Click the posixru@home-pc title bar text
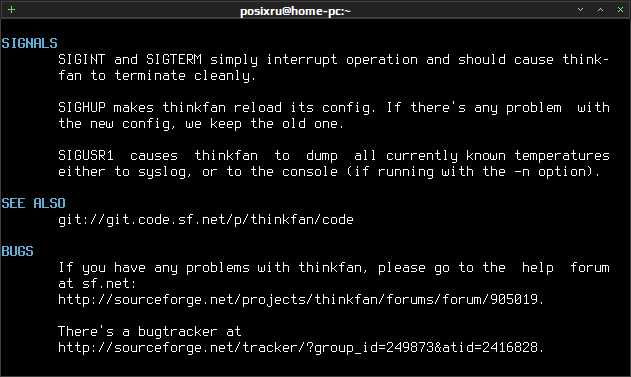The height and width of the screenshot is (377, 631). pyautogui.click(x=295, y=11)
